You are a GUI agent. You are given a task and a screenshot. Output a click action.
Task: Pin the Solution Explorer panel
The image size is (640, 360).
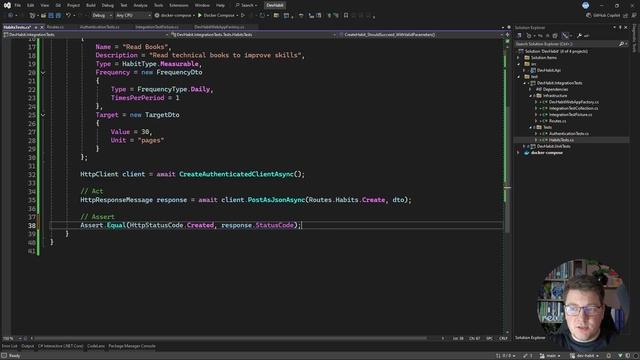(620, 27)
